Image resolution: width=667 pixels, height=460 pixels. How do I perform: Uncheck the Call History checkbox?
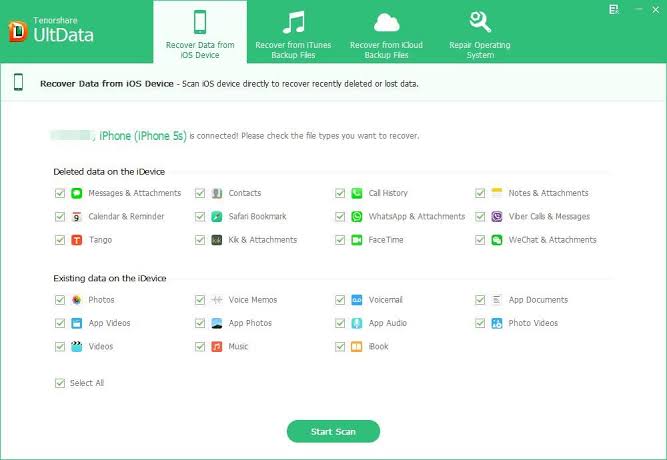click(x=339, y=193)
